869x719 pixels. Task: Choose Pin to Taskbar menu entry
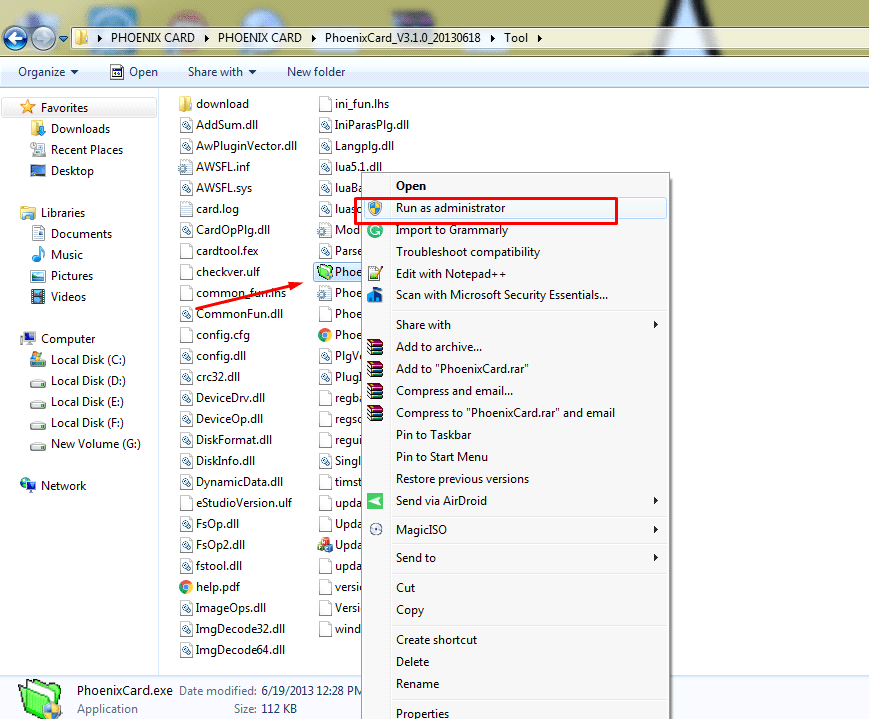click(433, 435)
